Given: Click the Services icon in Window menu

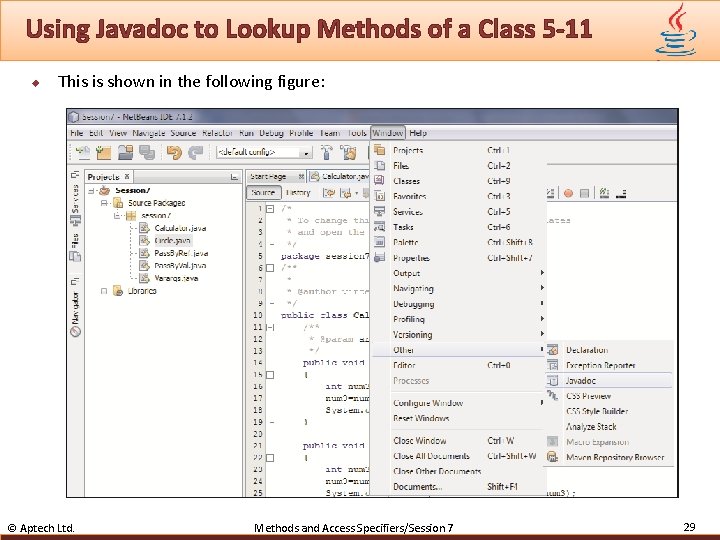Looking at the screenshot, I should click(x=379, y=212).
